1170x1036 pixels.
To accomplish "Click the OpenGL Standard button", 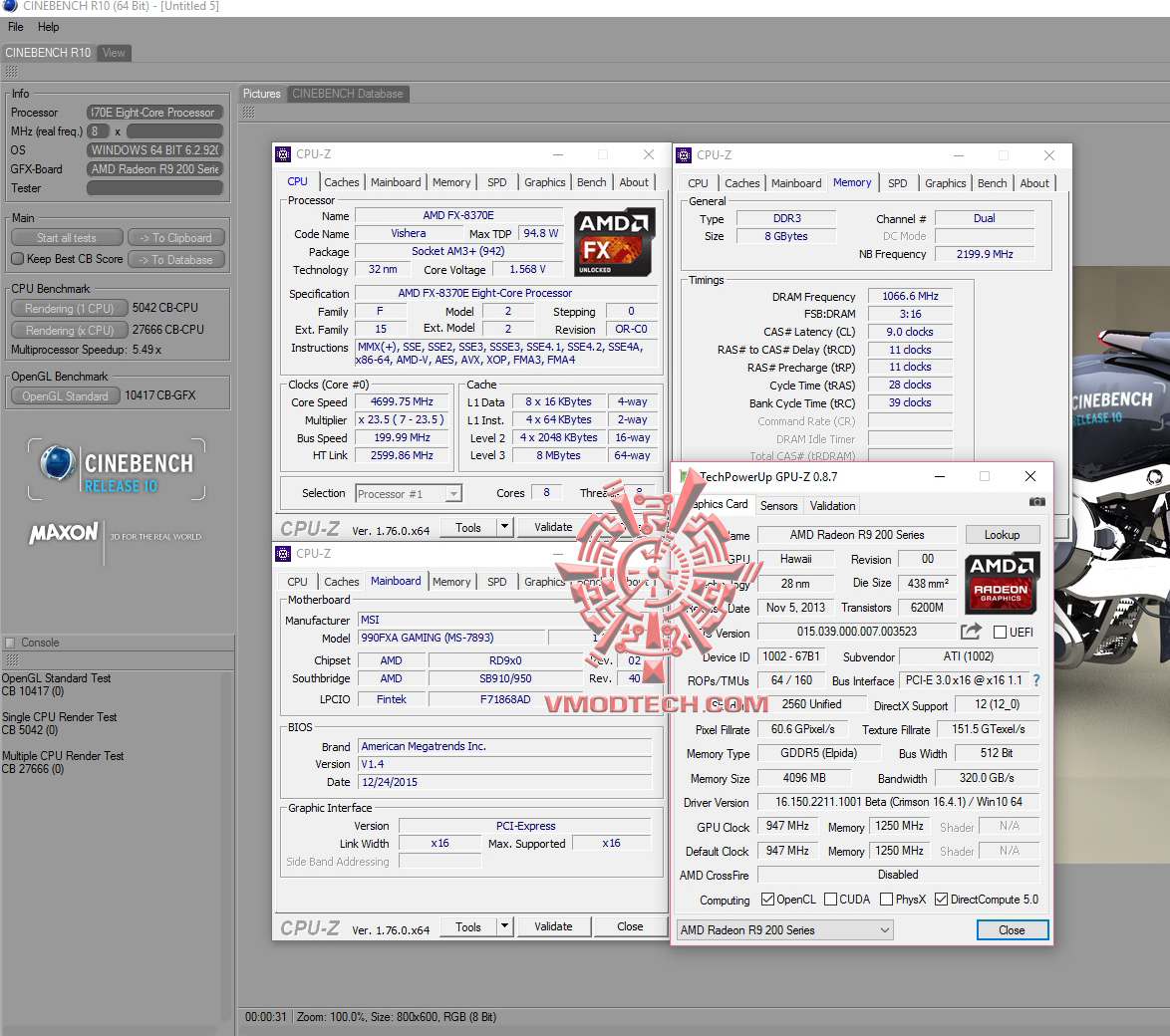I will (x=66, y=396).
